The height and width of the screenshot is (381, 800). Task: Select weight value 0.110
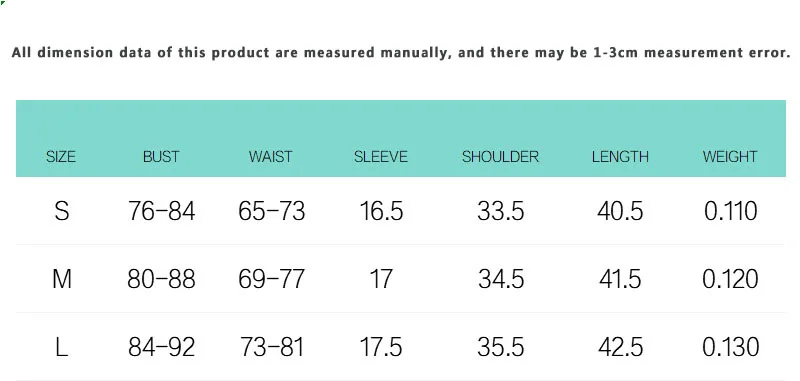tap(731, 211)
